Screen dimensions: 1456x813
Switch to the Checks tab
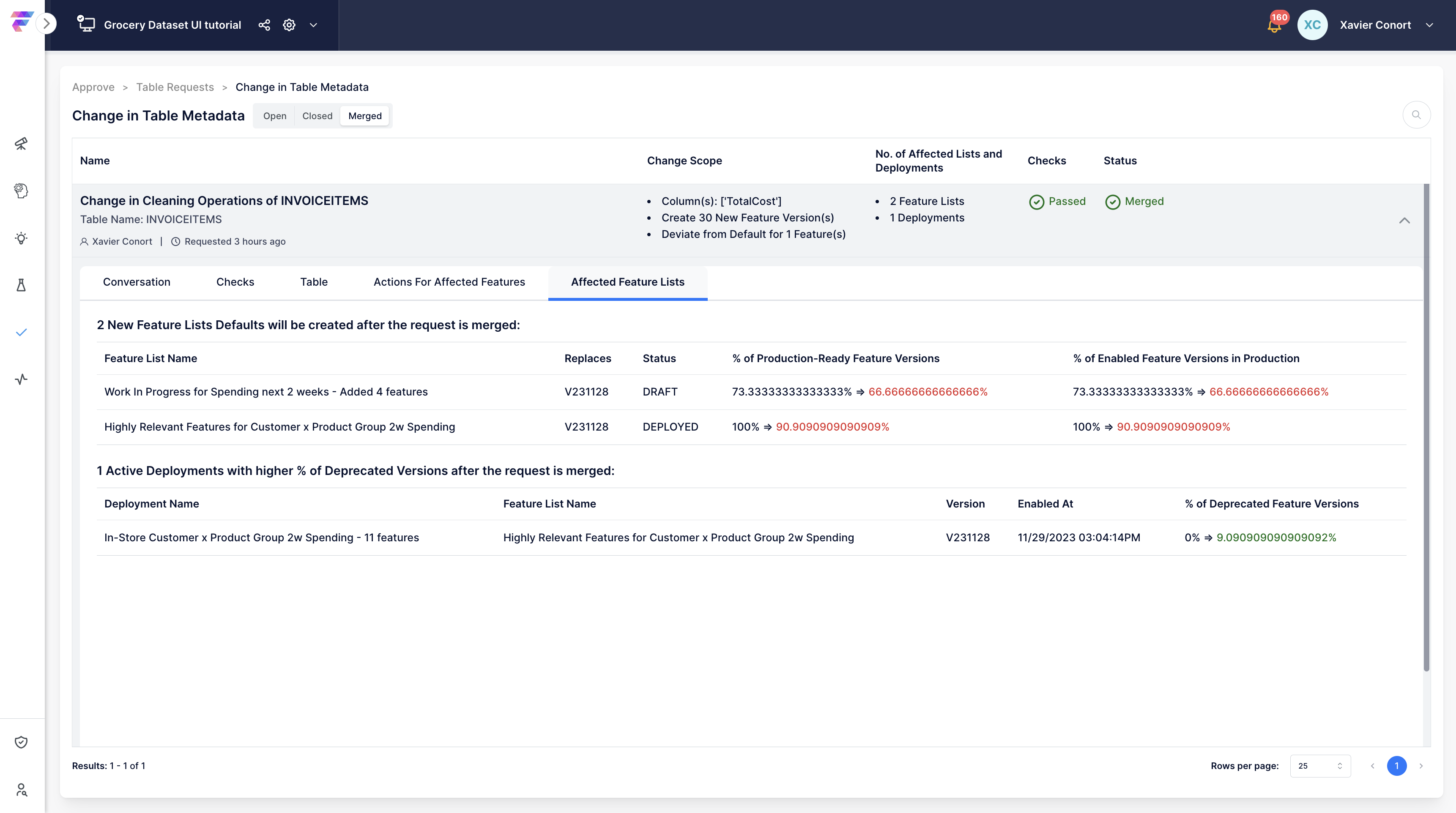point(235,282)
